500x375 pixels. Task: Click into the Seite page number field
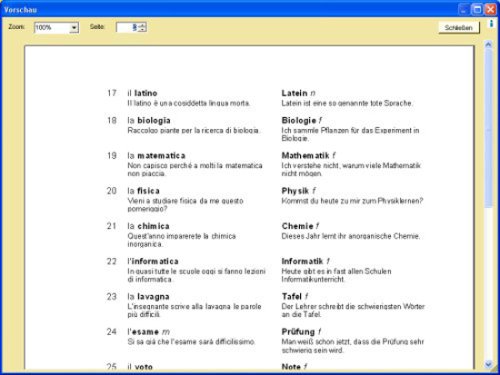tap(127, 27)
